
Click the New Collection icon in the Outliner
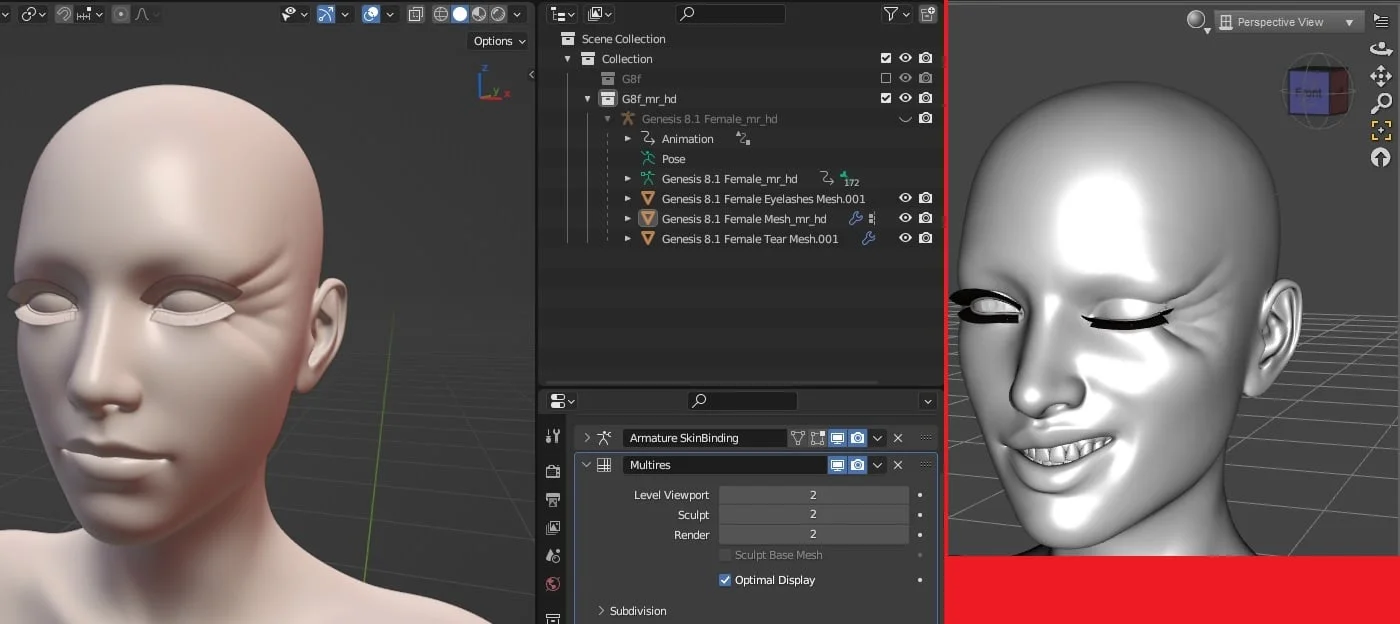(x=929, y=13)
